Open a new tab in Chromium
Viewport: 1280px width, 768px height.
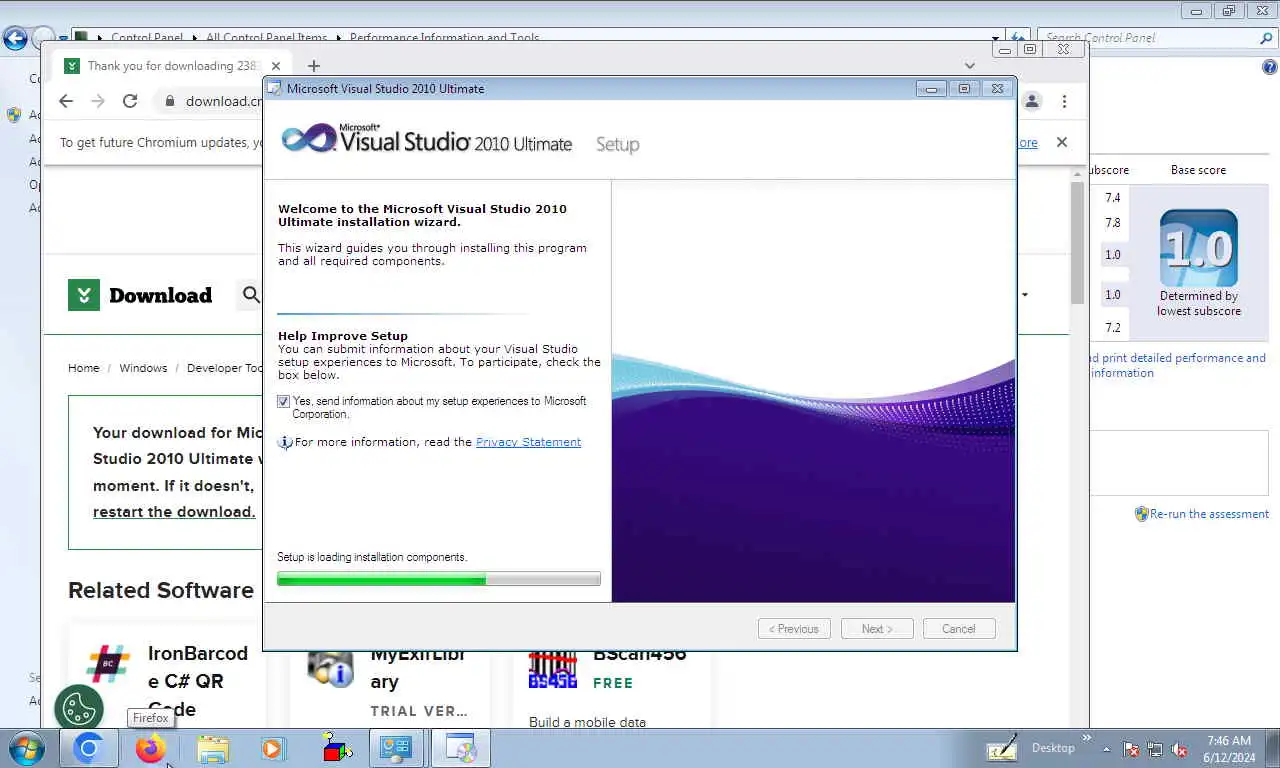(314, 66)
